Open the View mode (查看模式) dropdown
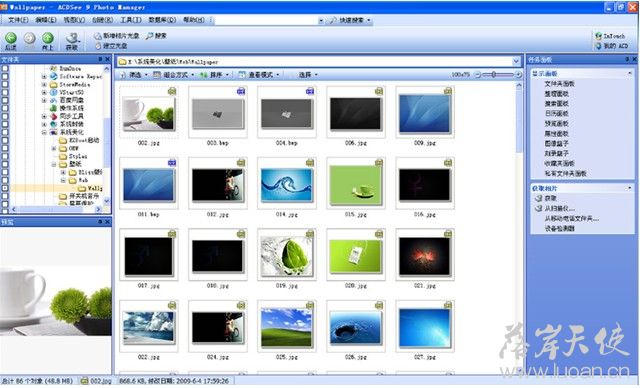 point(259,75)
